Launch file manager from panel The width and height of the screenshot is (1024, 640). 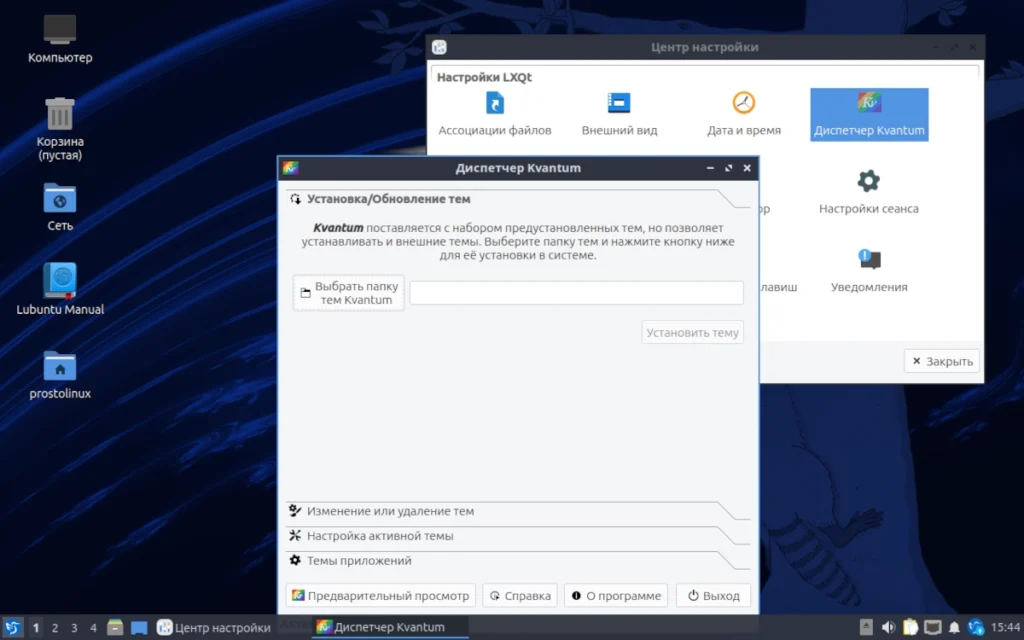tap(115, 628)
